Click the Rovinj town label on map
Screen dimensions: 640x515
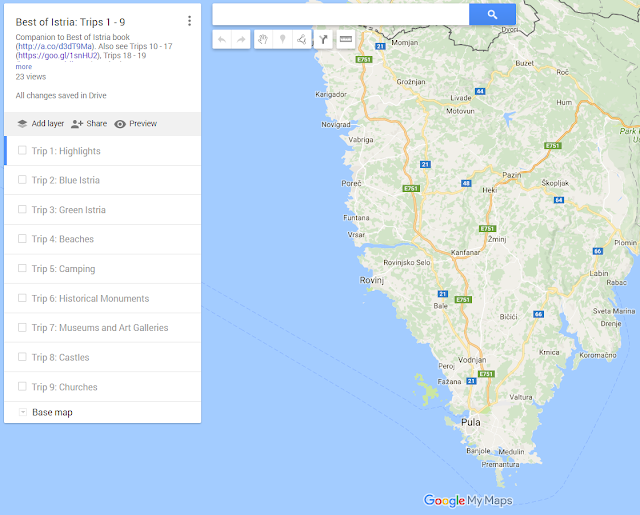tap(371, 280)
